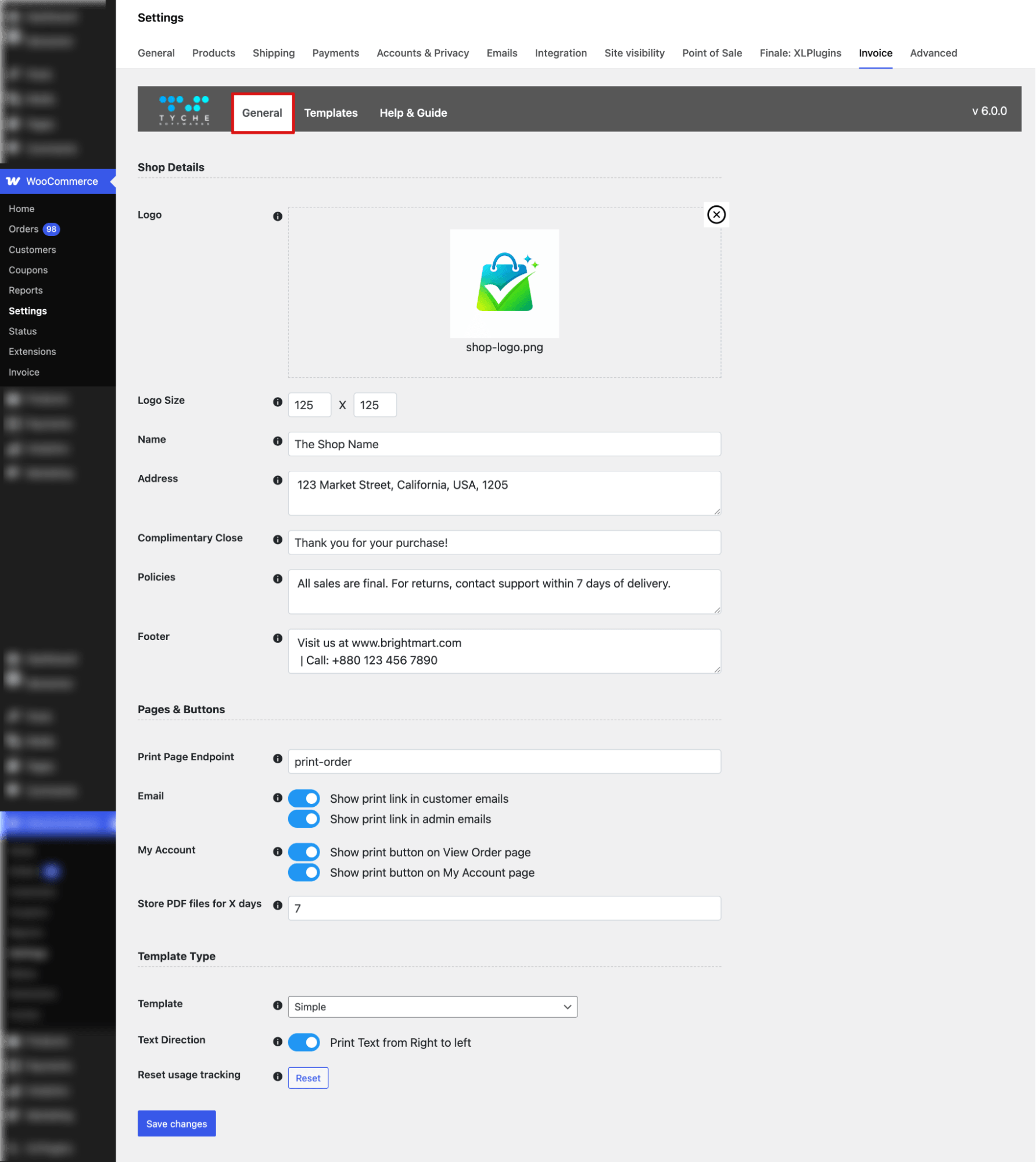The width and height of the screenshot is (1036, 1162).
Task: Click the info icon beside Policies
Action: (278, 579)
